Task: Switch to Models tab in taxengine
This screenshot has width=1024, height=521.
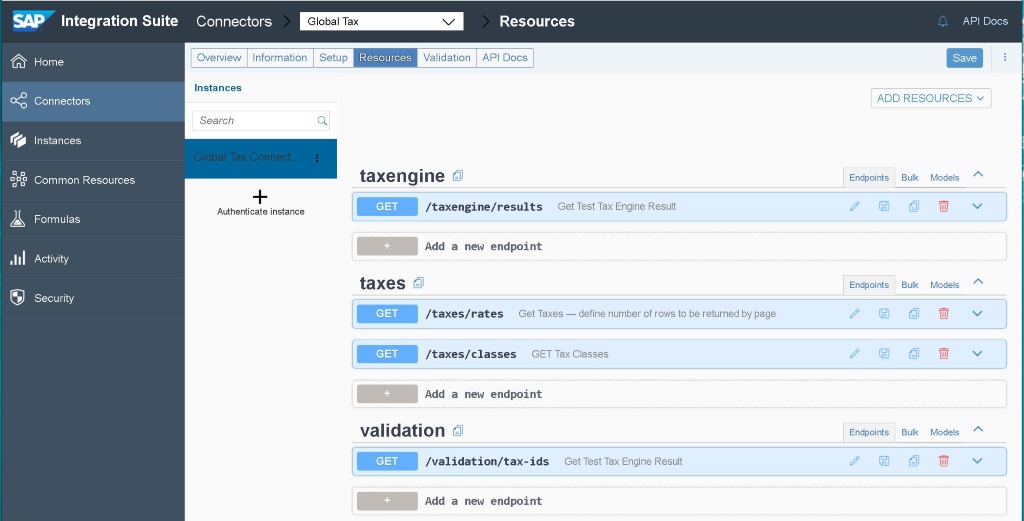Action: pyautogui.click(x=944, y=178)
